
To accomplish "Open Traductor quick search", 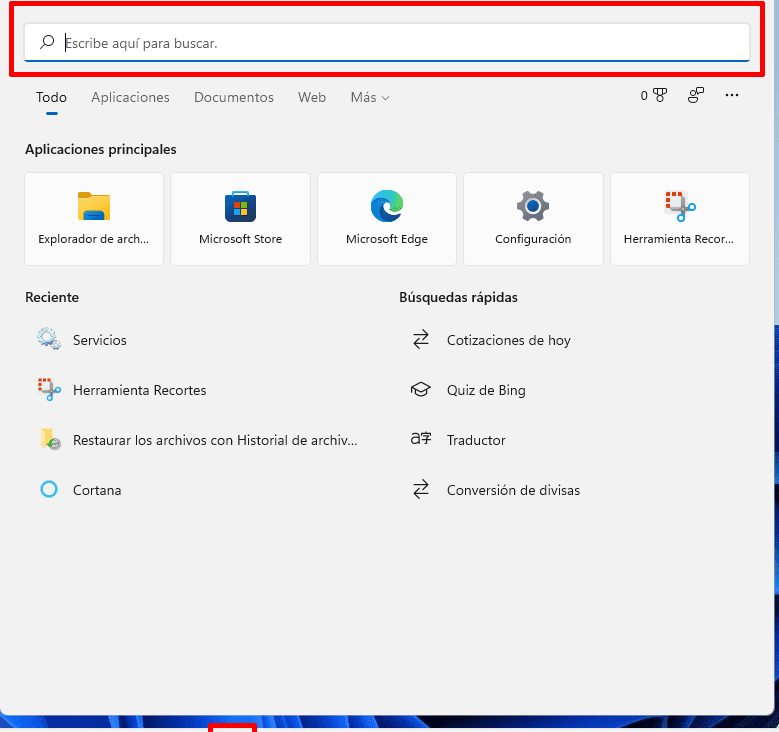I will (x=476, y=440).
